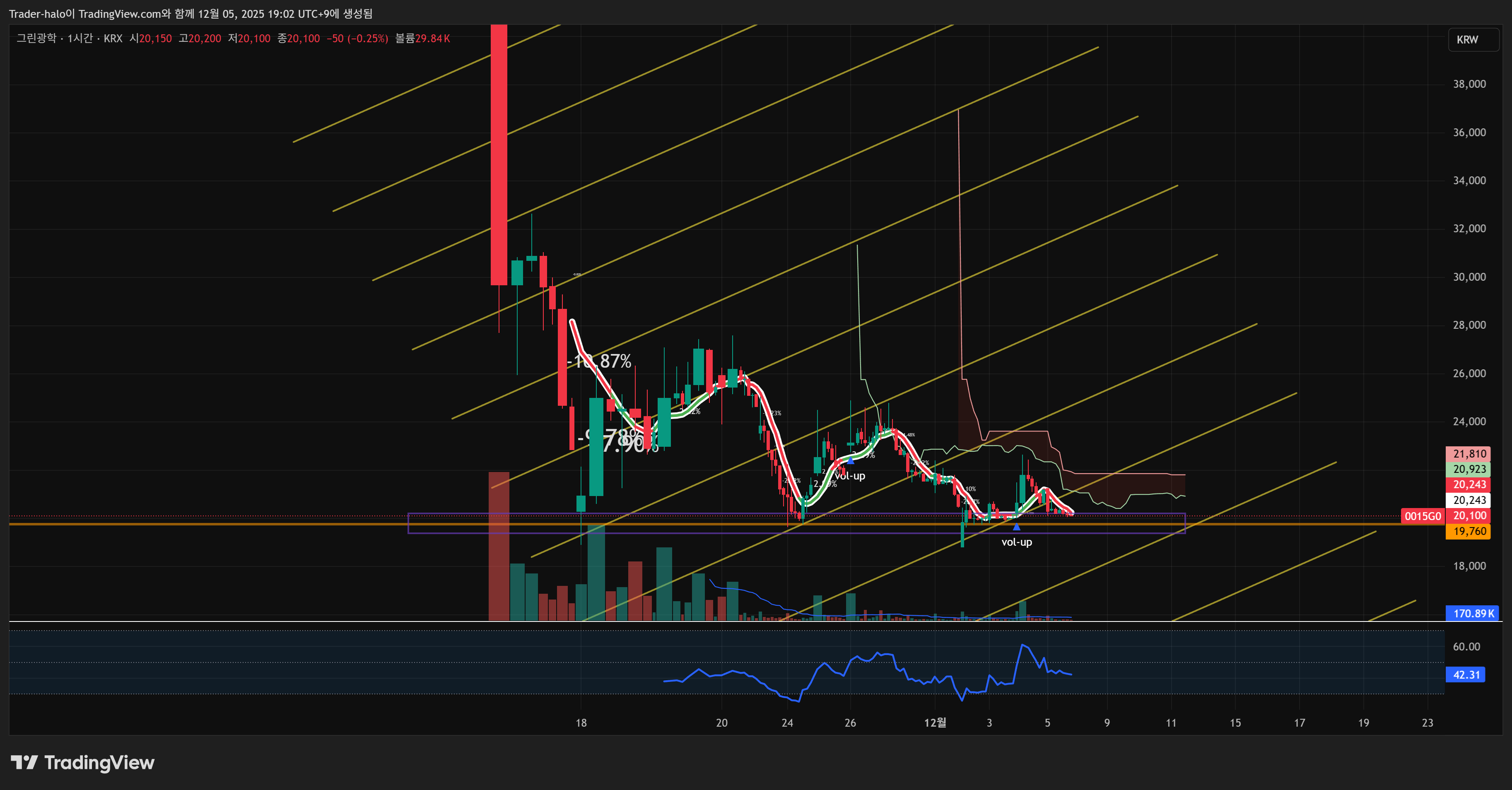The width and height of the screenshot is (1512, 790).
Task: Click the blue arrow above upper vol-up
Action: click(851, 461)
